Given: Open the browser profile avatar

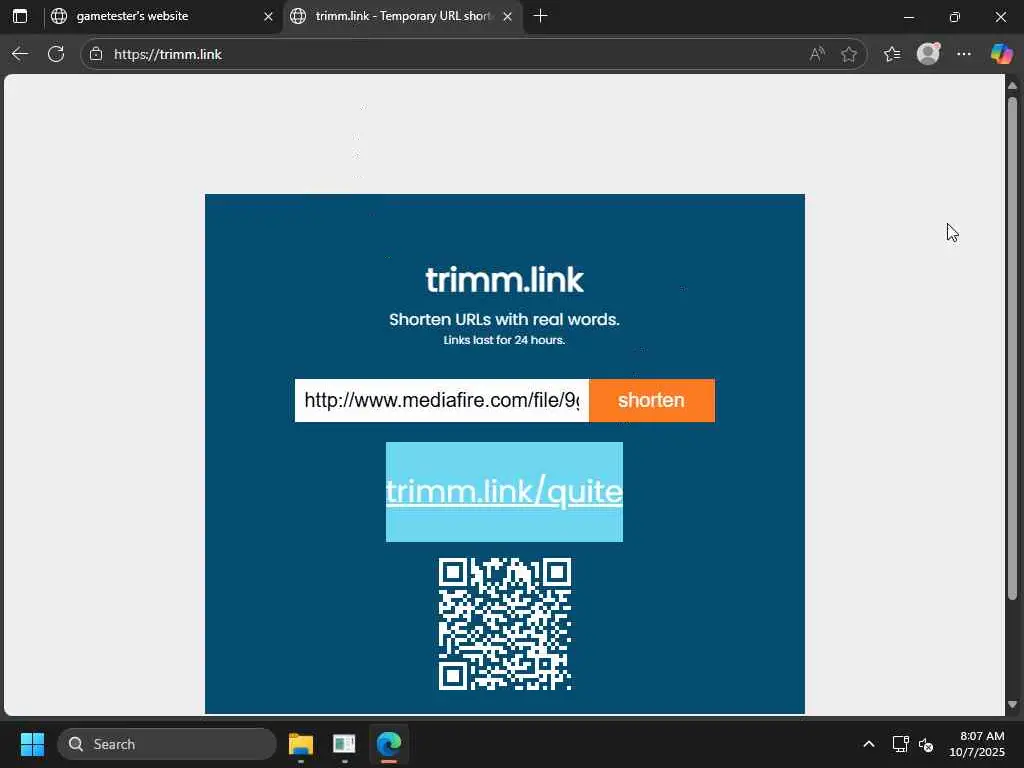Looking at the screenshot, I should tap(928, 54).
